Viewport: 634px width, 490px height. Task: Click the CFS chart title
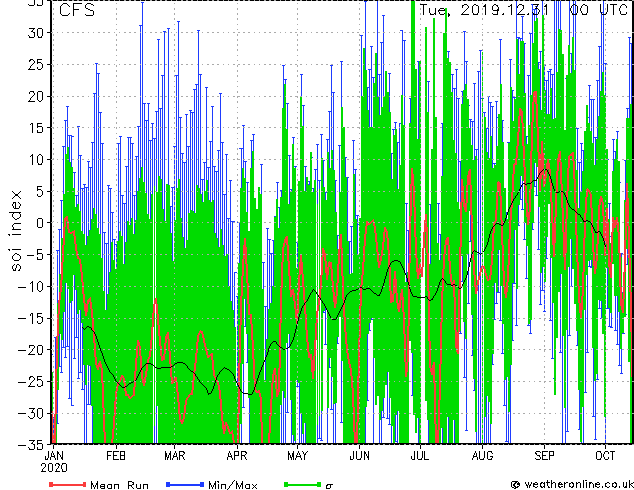pyautogui.click(x=77, y=10)
